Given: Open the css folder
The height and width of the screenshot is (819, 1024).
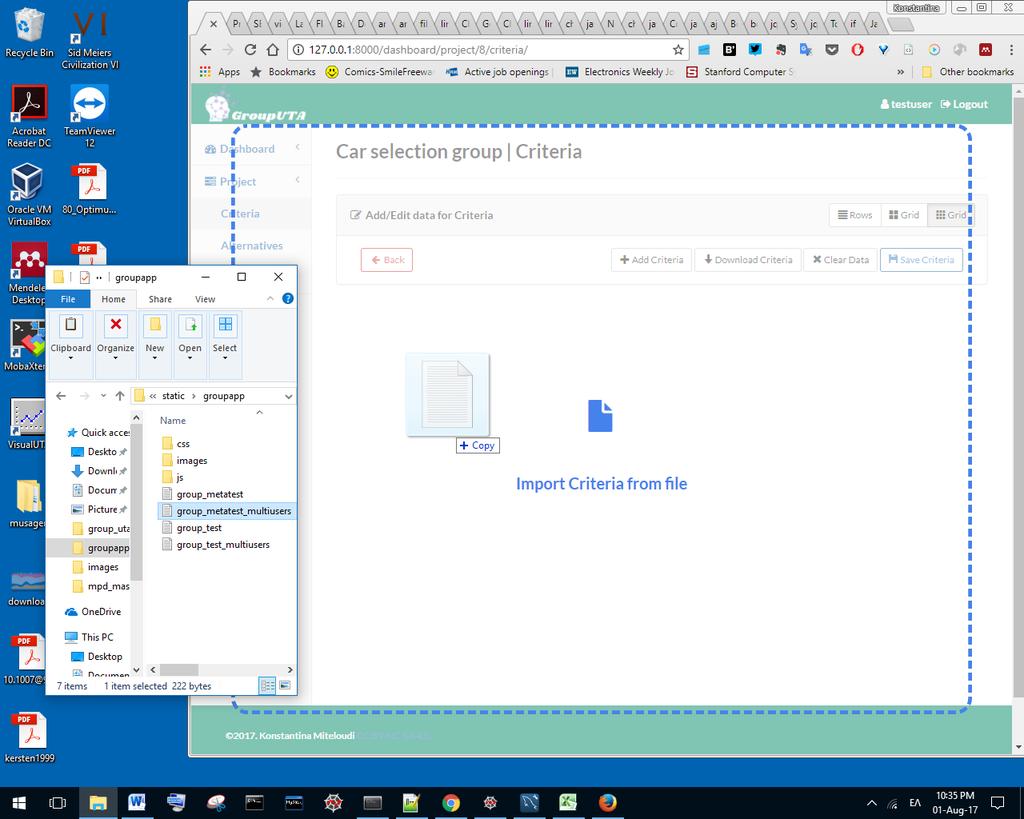Looking at the screenshot, I should tap(175, 443).
